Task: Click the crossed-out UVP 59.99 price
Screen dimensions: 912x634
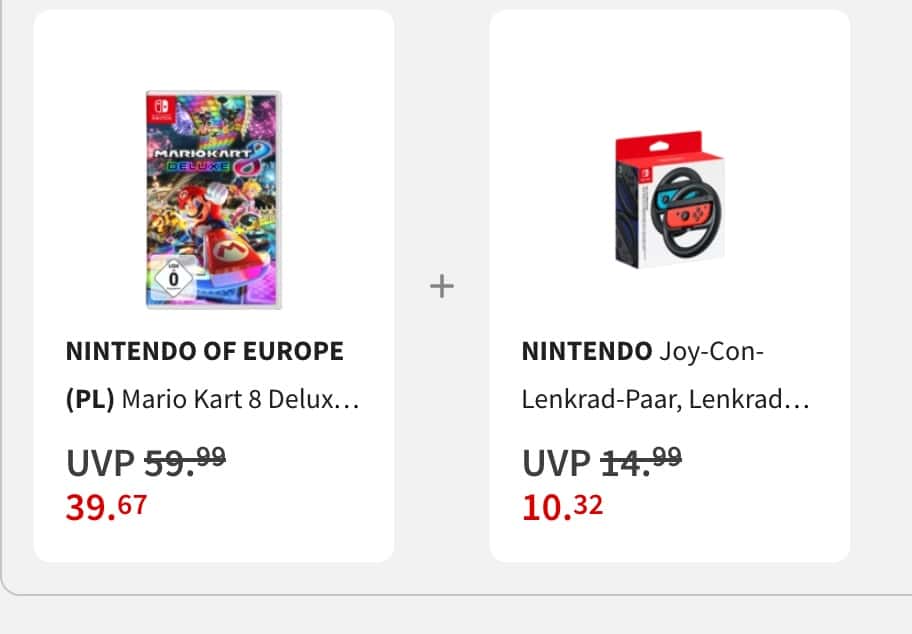Action: [146, 462]
